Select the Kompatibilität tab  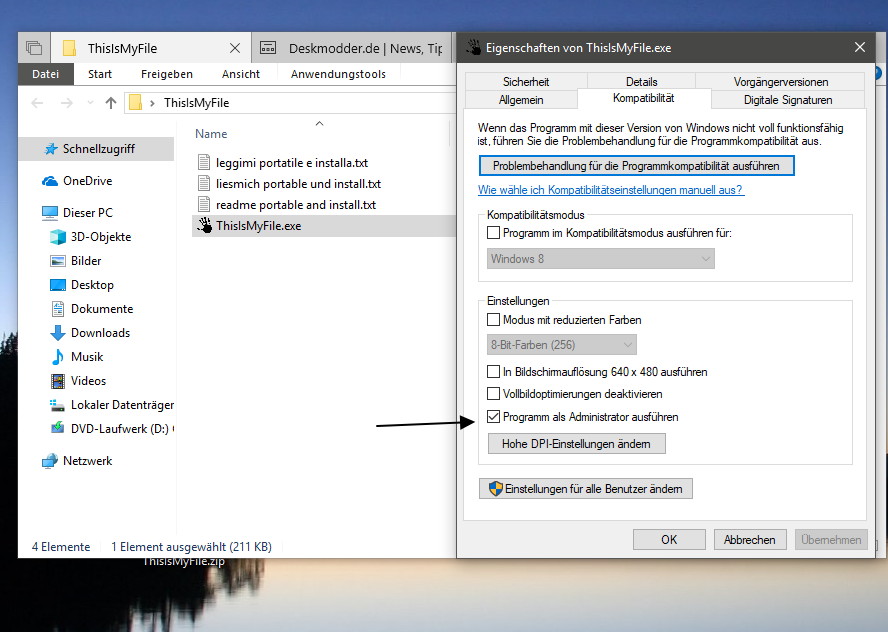[x=644, y=98]
